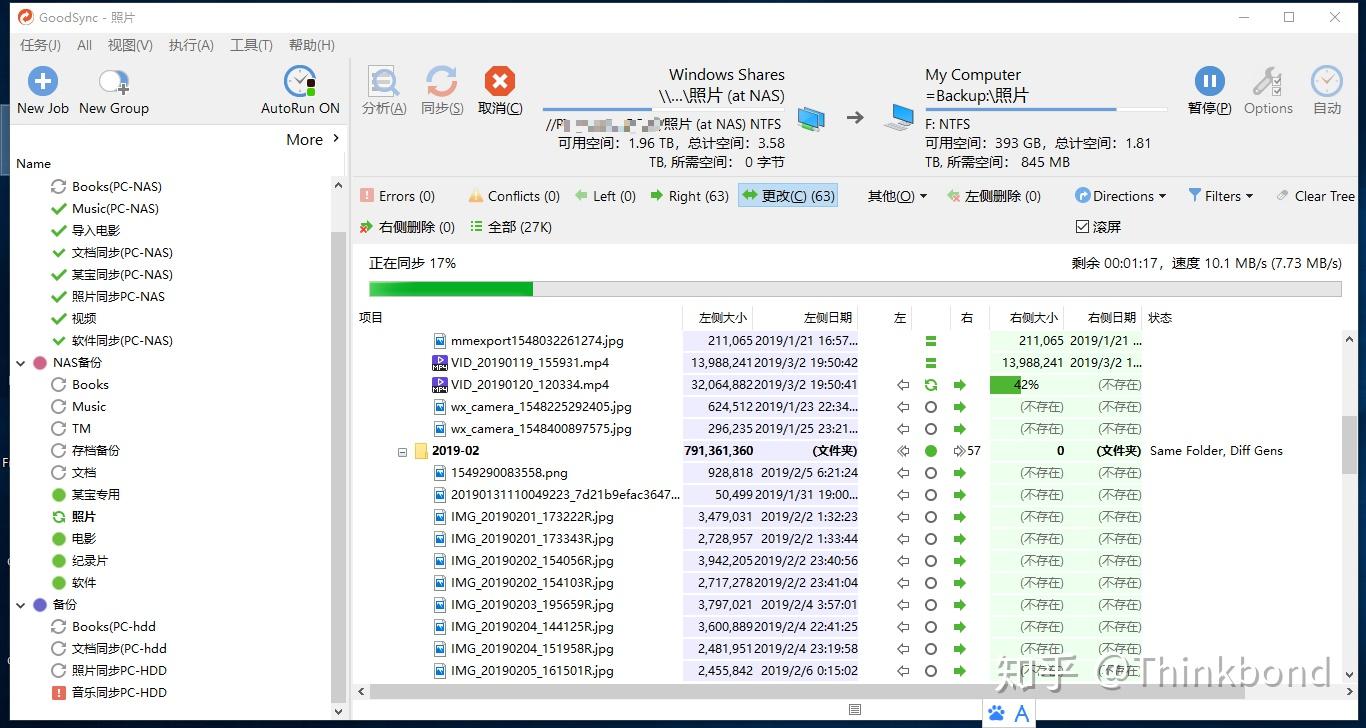1366x728 pixels.
Task: Click the MP4 icon of VID_20190120_120334.mp4
Action: pos(440,385)
